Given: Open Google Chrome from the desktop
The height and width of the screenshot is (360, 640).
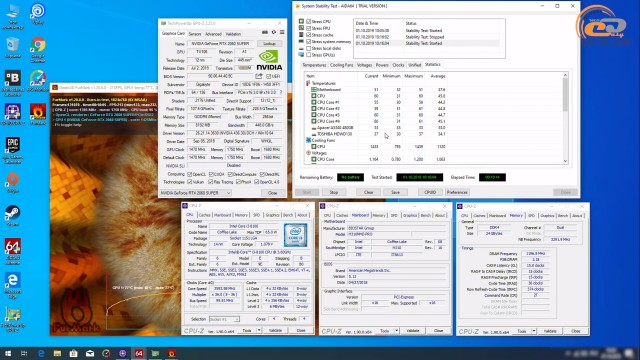Looking at the screenshot, I should [38, 50].
